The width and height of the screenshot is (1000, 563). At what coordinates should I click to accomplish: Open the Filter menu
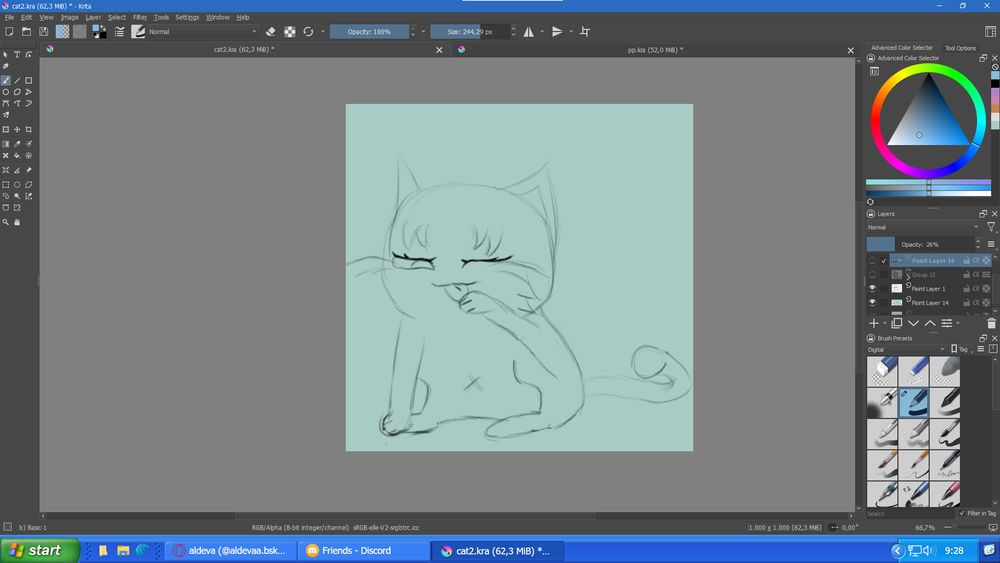point(140,17)
